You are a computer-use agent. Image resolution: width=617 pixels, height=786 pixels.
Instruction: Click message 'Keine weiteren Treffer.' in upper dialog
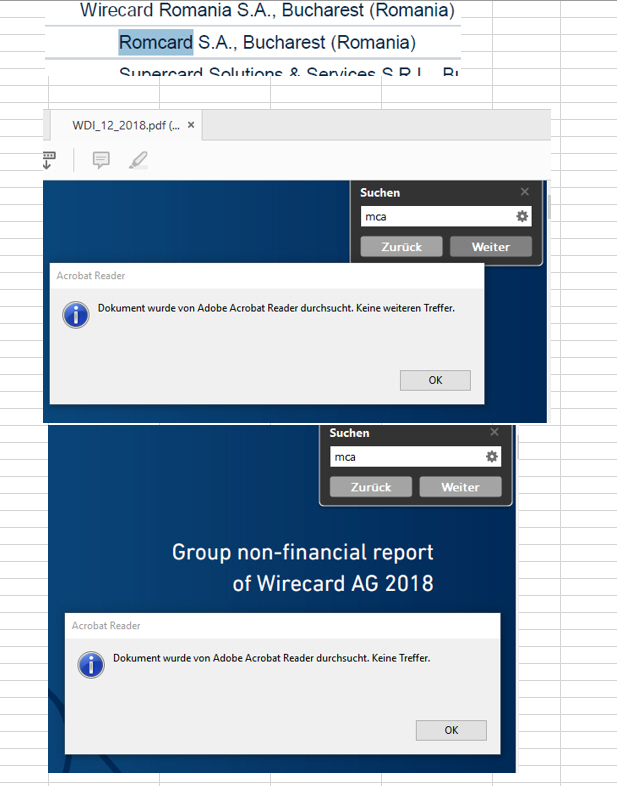coord(405,308)
